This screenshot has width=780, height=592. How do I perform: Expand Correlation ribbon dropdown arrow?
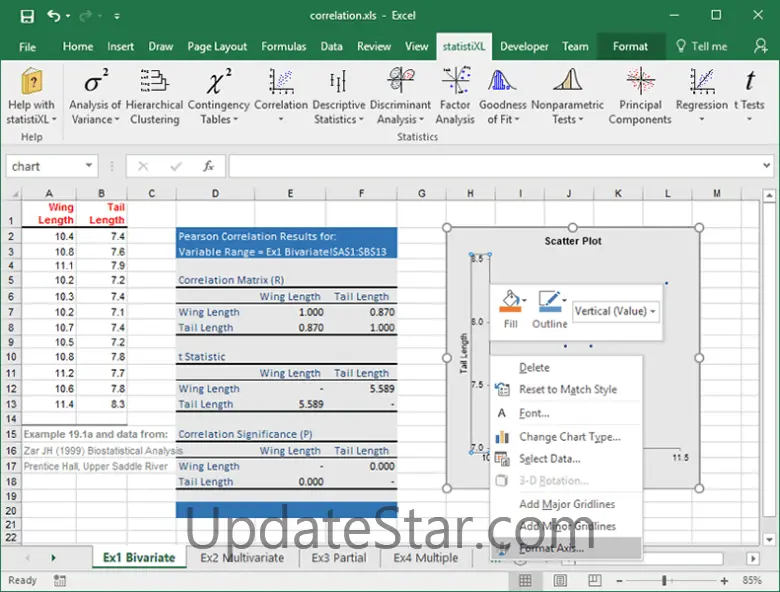tap(281, 119)
